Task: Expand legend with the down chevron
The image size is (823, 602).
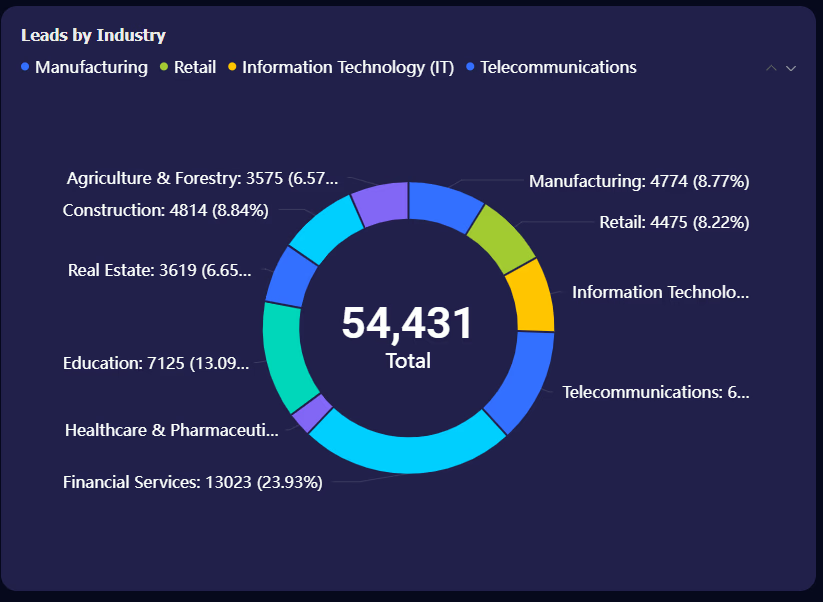Action: (x=790, y=68)
